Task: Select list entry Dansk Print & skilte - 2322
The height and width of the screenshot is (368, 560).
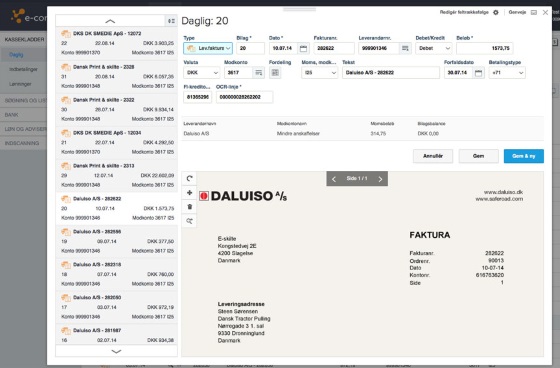Action: (x=116, y=109)
